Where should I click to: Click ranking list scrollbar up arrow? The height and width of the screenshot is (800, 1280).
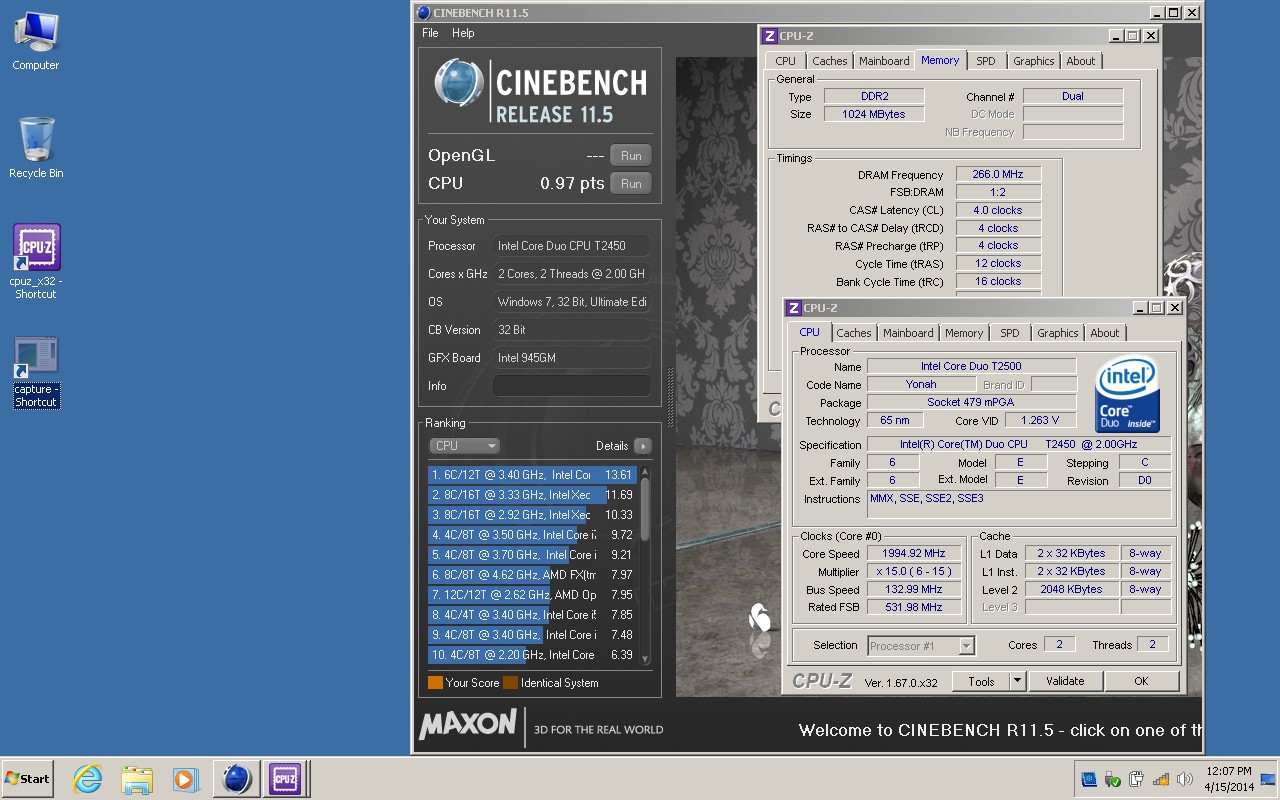pos(645,472)
